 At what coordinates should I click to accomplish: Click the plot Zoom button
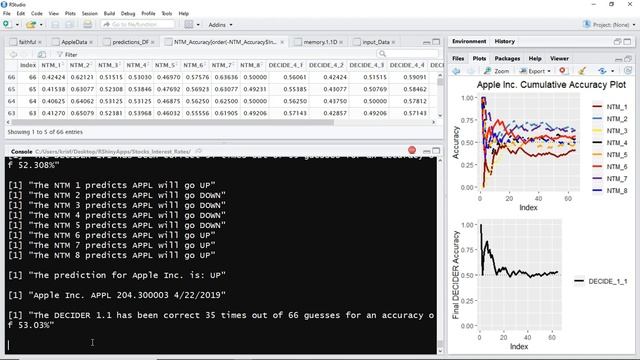point(496,71)
